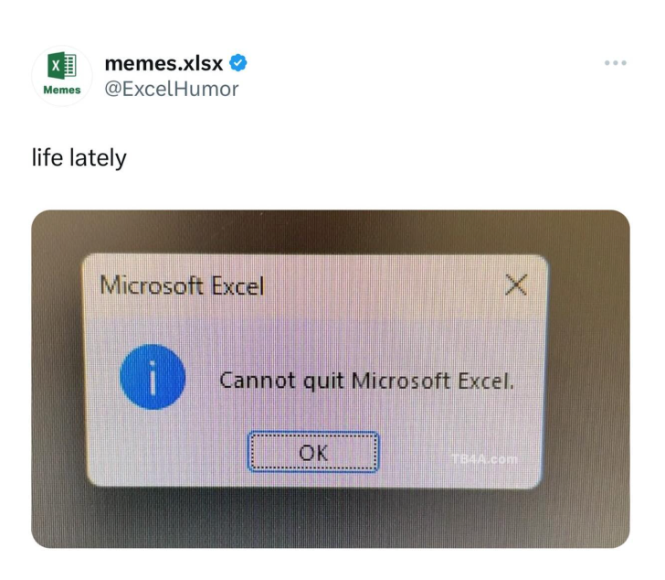Click empty header space left of three dots
The width and height of the screenshot is (665, 580).
pos(424,63)
